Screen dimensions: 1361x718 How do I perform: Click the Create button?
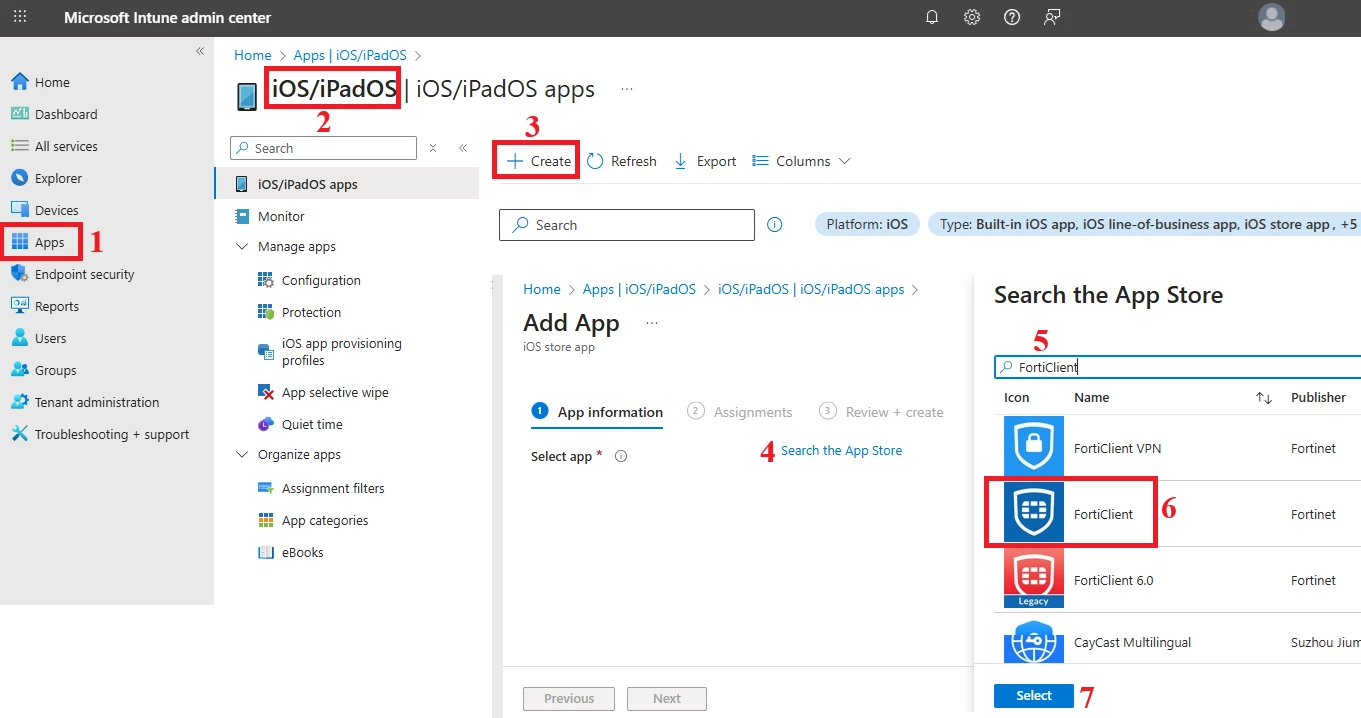[539, 161]
